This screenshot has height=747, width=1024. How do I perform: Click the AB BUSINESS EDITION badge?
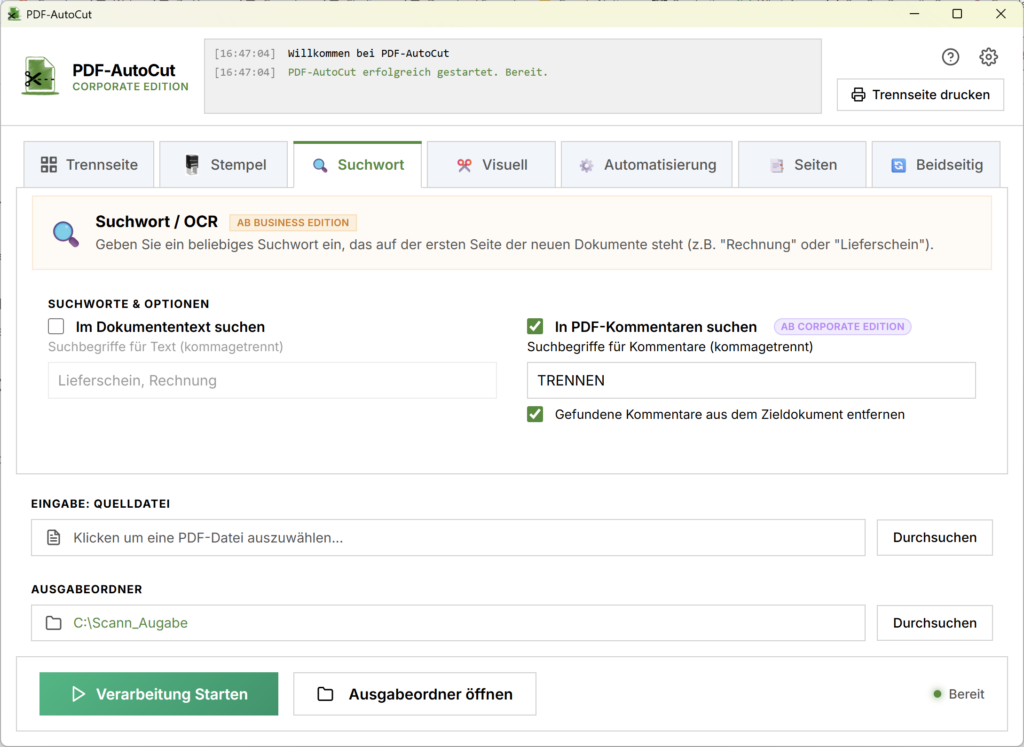pos(293,223)
